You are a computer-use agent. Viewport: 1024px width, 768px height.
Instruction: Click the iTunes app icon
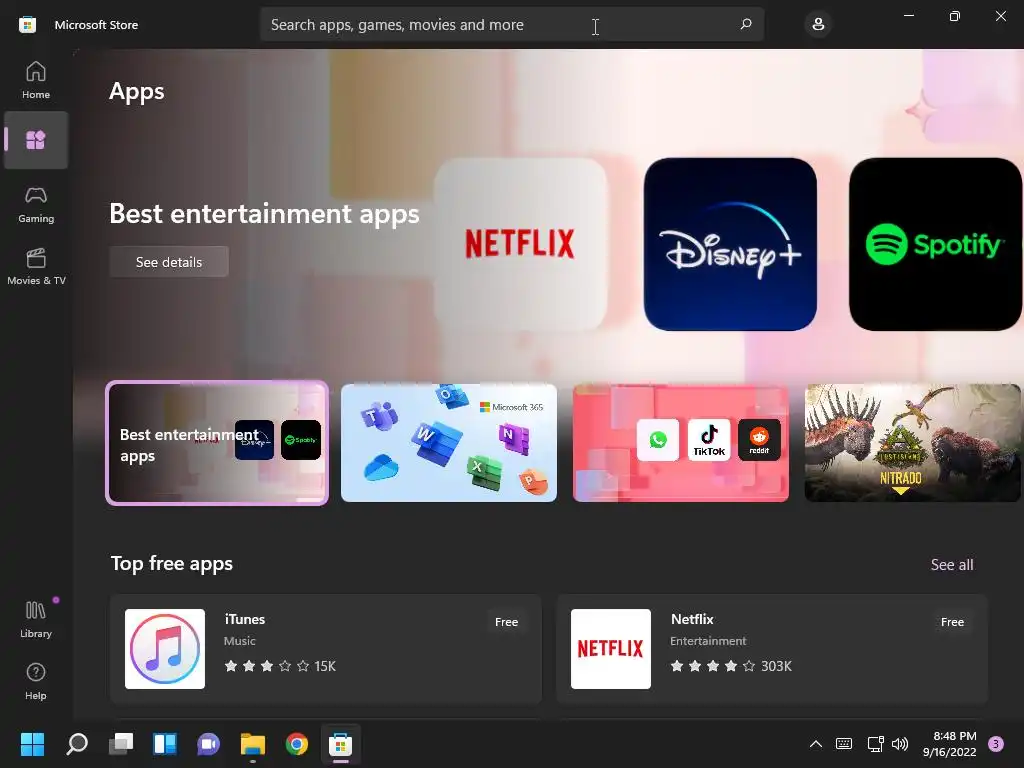(165, 648)
